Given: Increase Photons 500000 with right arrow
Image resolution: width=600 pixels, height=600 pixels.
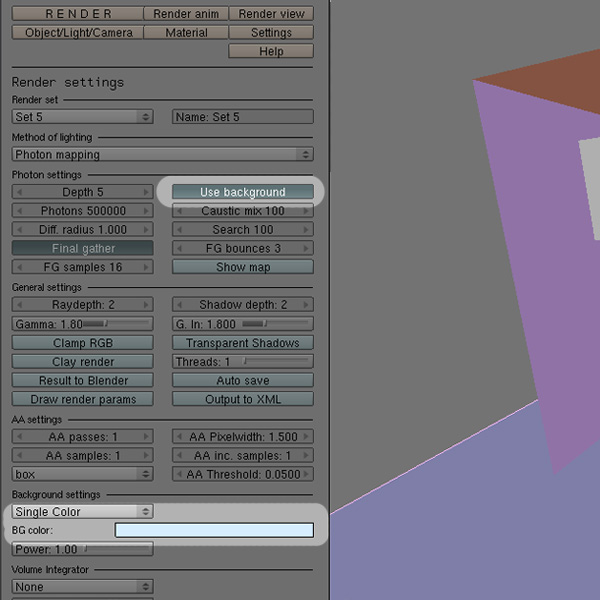Looking at the screenshot, I should [x=146, y=210].
